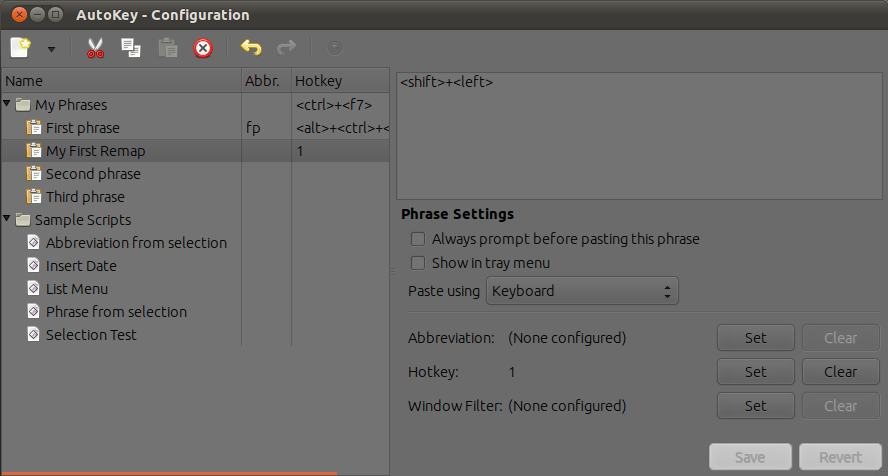Click inside the phrase text editor
The height and width of the screenshot is (476, 888).
click(x=639, y=136)
